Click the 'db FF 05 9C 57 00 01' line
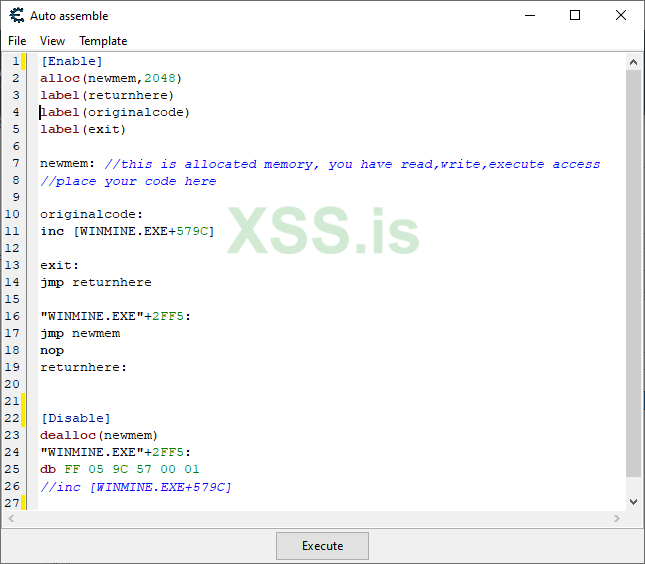Image resolution: width=645 pixels, height=564 pixels. (x=120, y=469)
